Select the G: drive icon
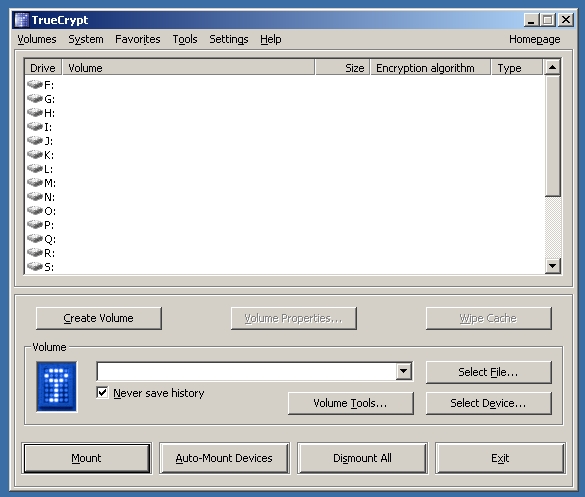The width and height of the screenshot is (585, 497). point(35,99)
